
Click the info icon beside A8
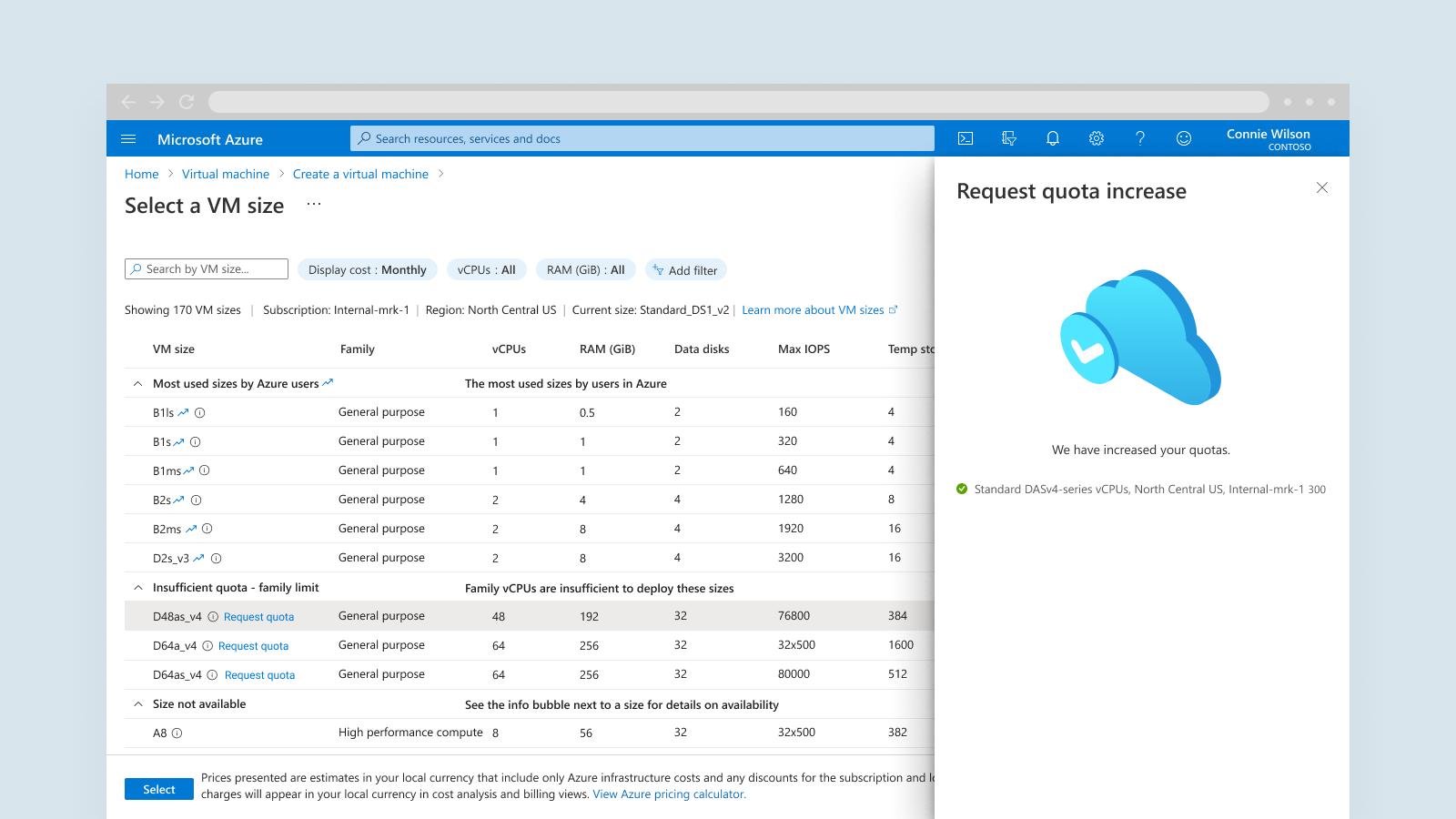[x=177, y=733]
